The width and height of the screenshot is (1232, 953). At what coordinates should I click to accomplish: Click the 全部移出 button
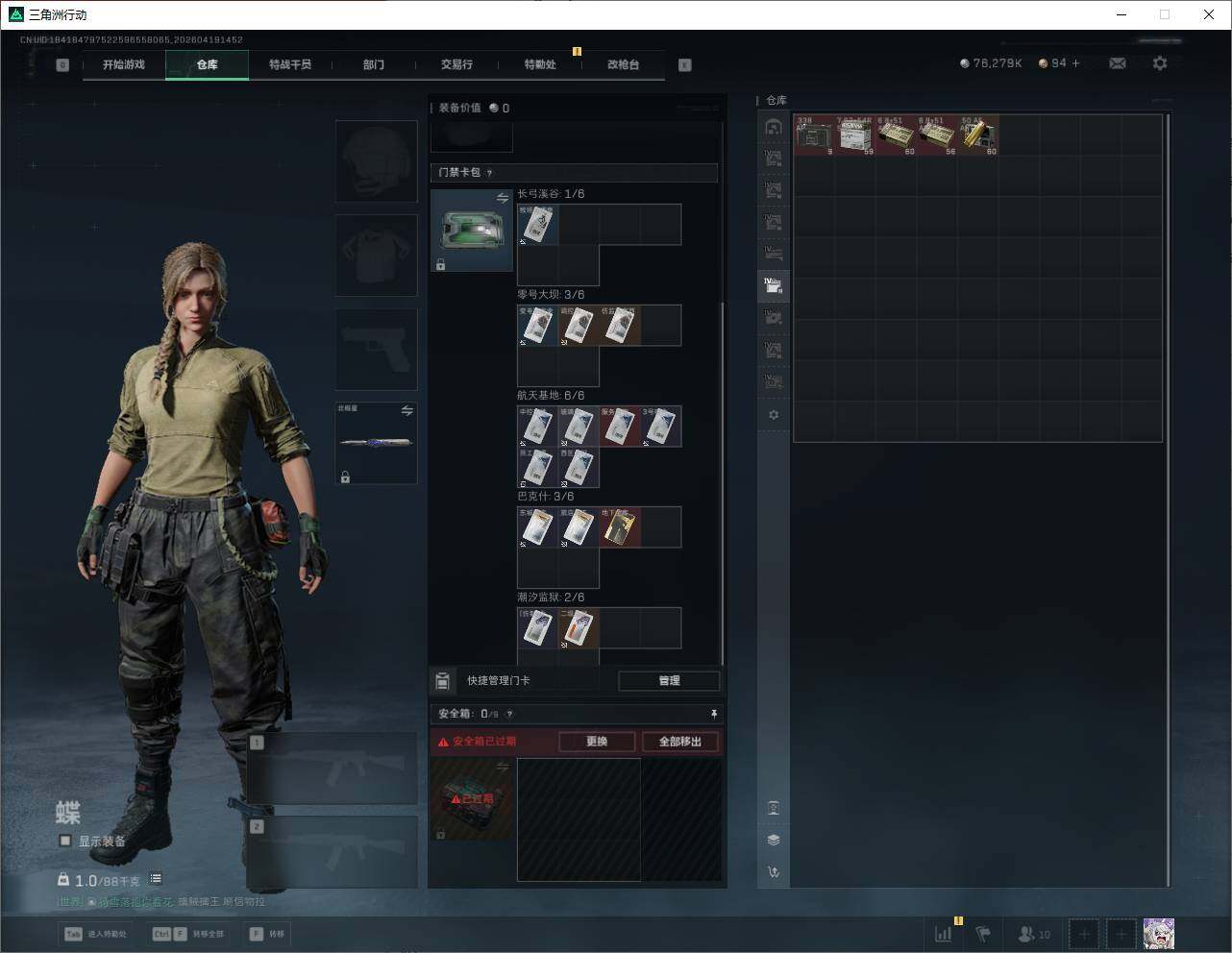pos(680,742)
